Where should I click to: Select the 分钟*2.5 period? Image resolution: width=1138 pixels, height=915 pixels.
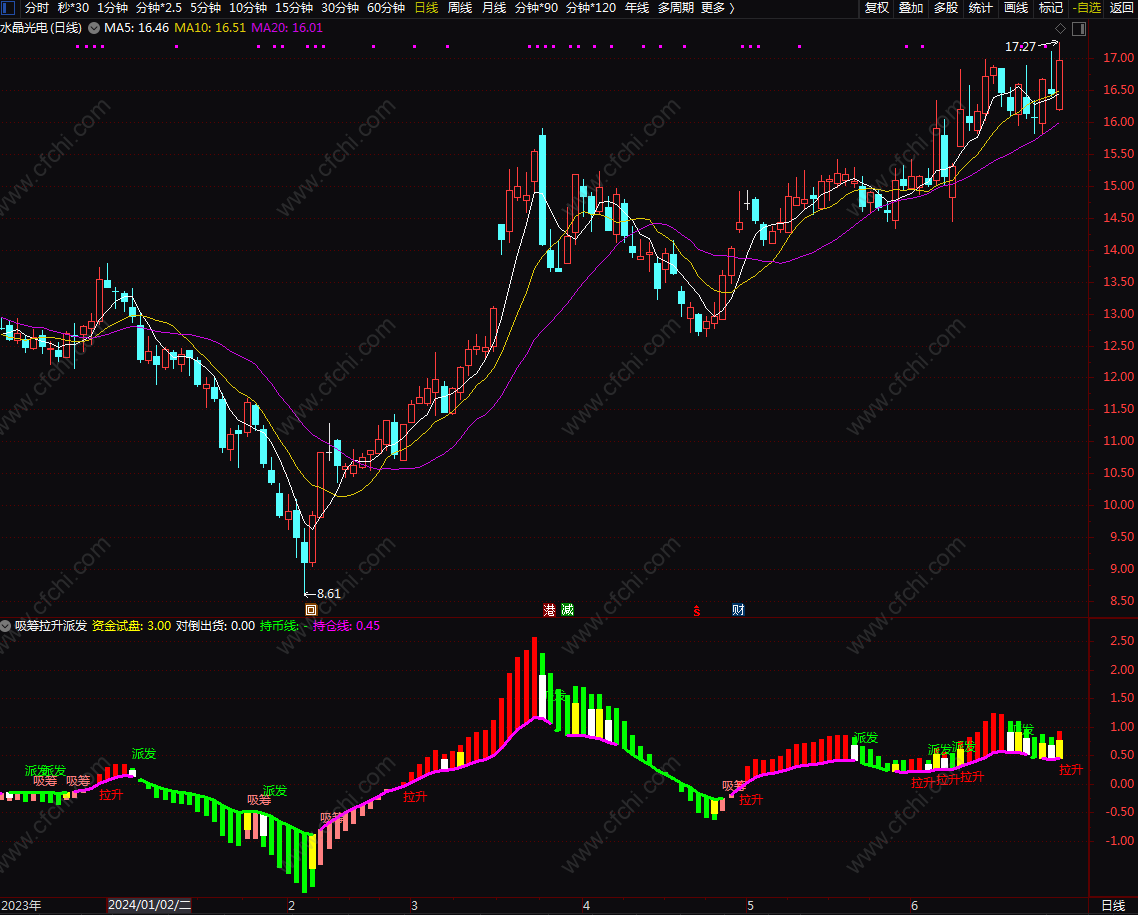click(x=159, y=8)
